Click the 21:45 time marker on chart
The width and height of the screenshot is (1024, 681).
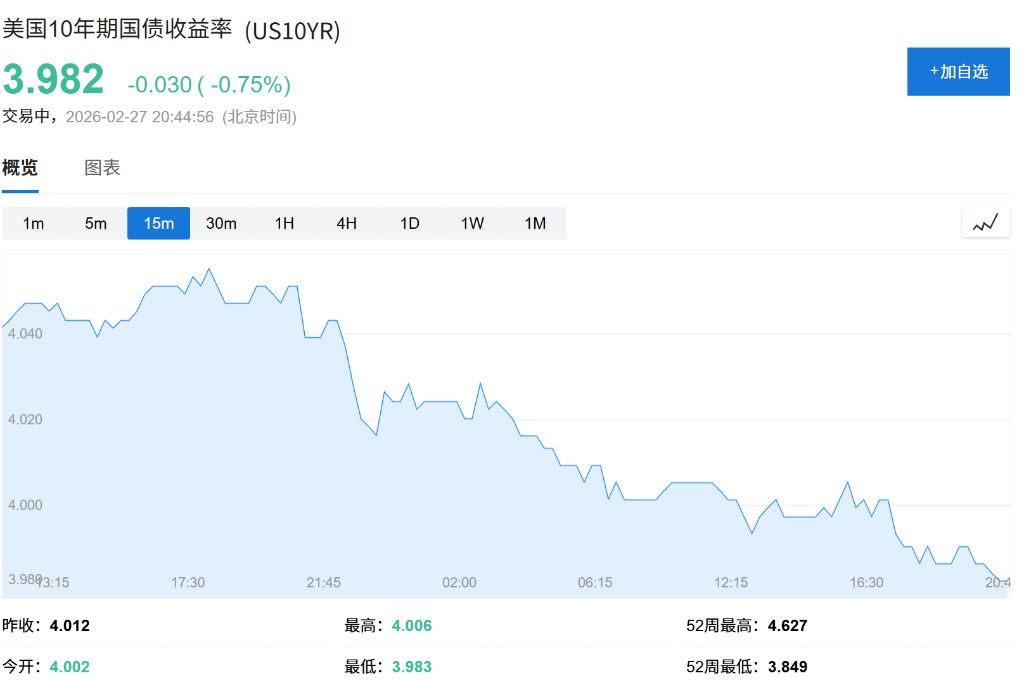323,582
